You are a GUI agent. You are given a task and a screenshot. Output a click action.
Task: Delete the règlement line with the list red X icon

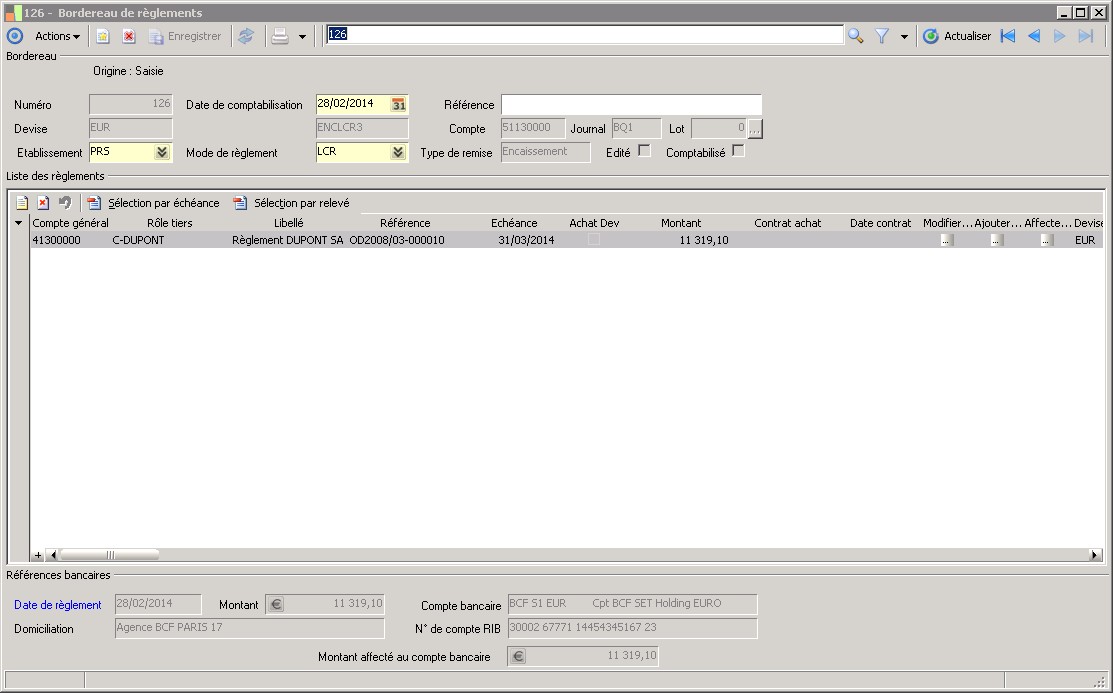(43, 203)
